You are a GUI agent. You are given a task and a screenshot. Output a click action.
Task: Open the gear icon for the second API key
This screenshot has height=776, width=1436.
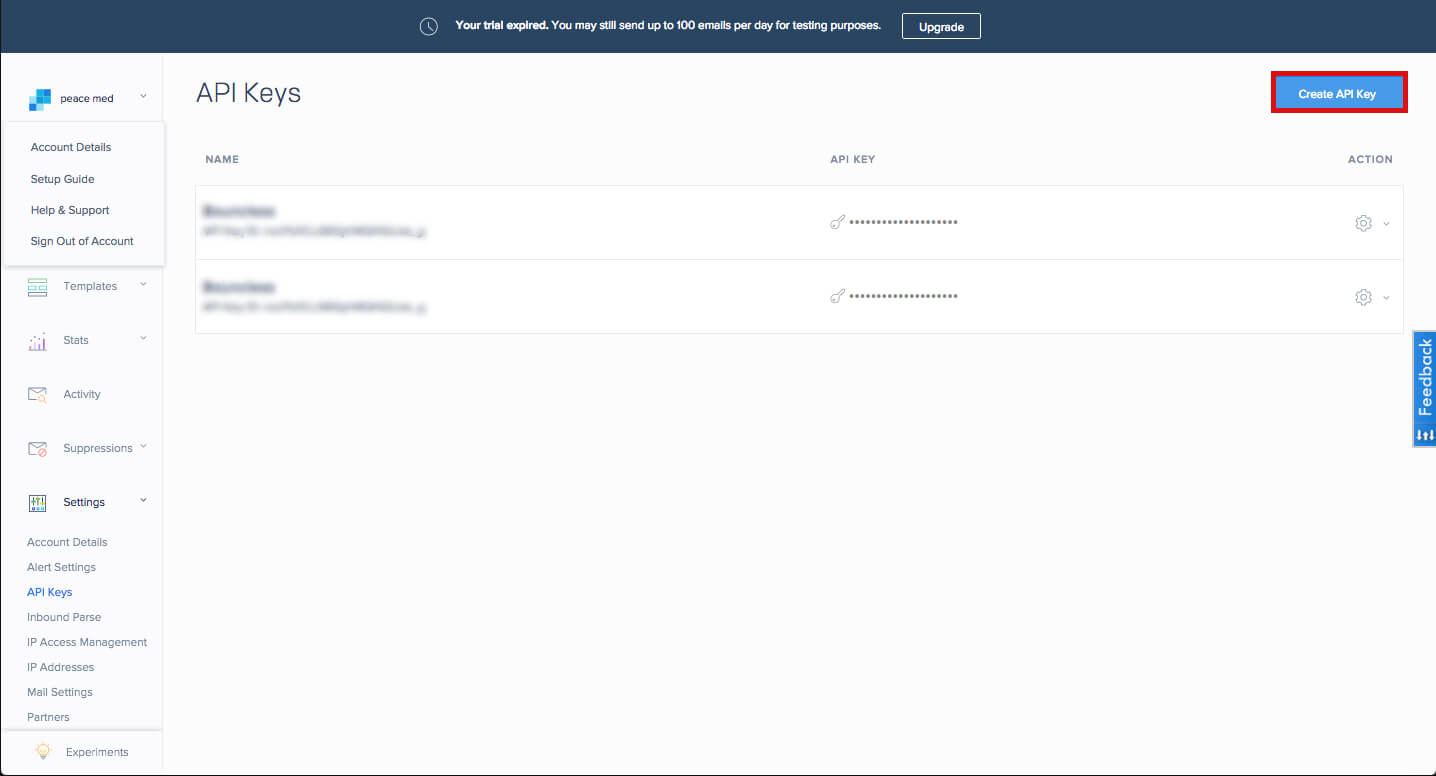(x=1362, y=297)
